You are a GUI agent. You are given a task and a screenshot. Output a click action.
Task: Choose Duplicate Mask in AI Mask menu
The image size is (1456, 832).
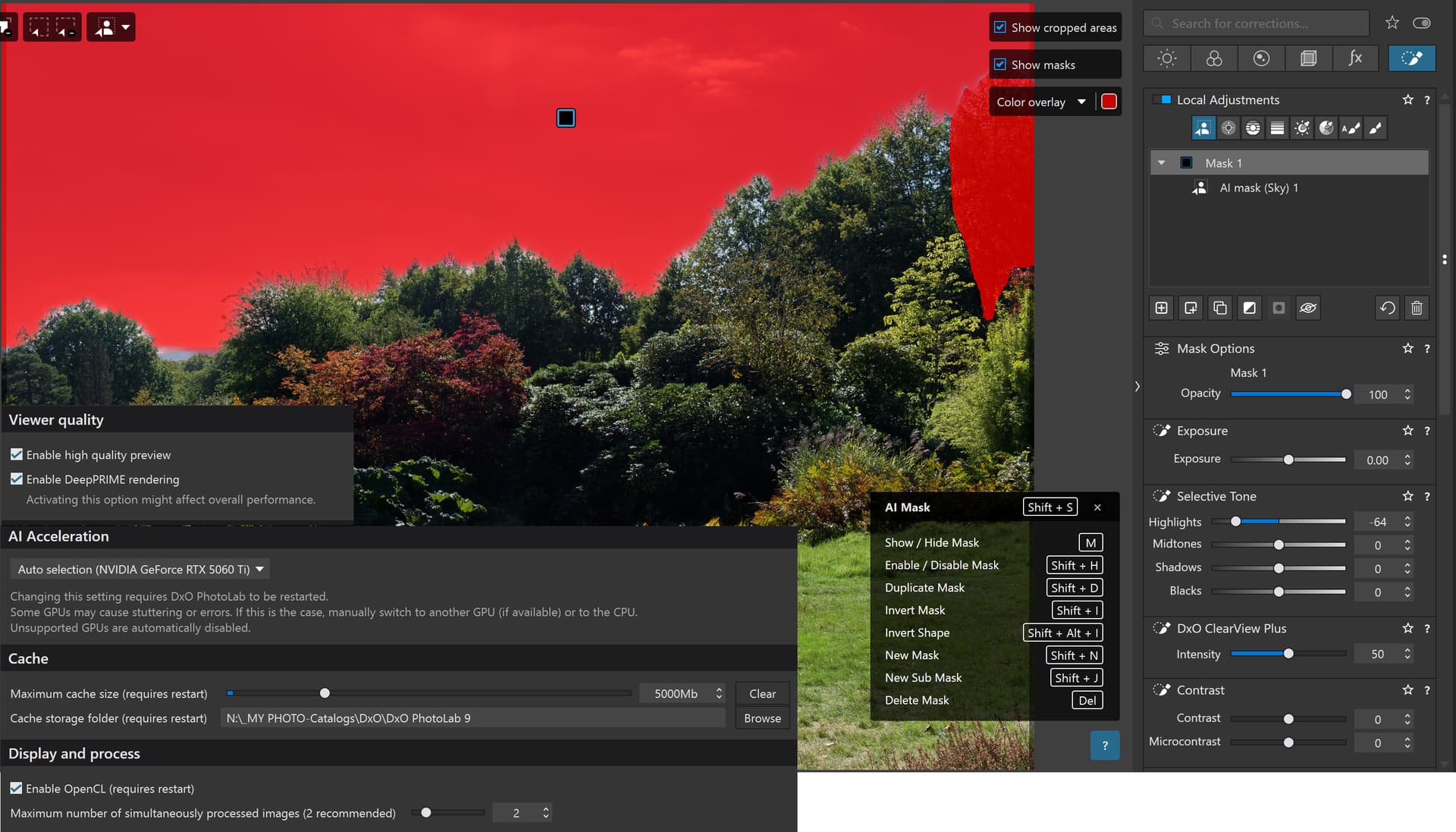tap(924, 588)
